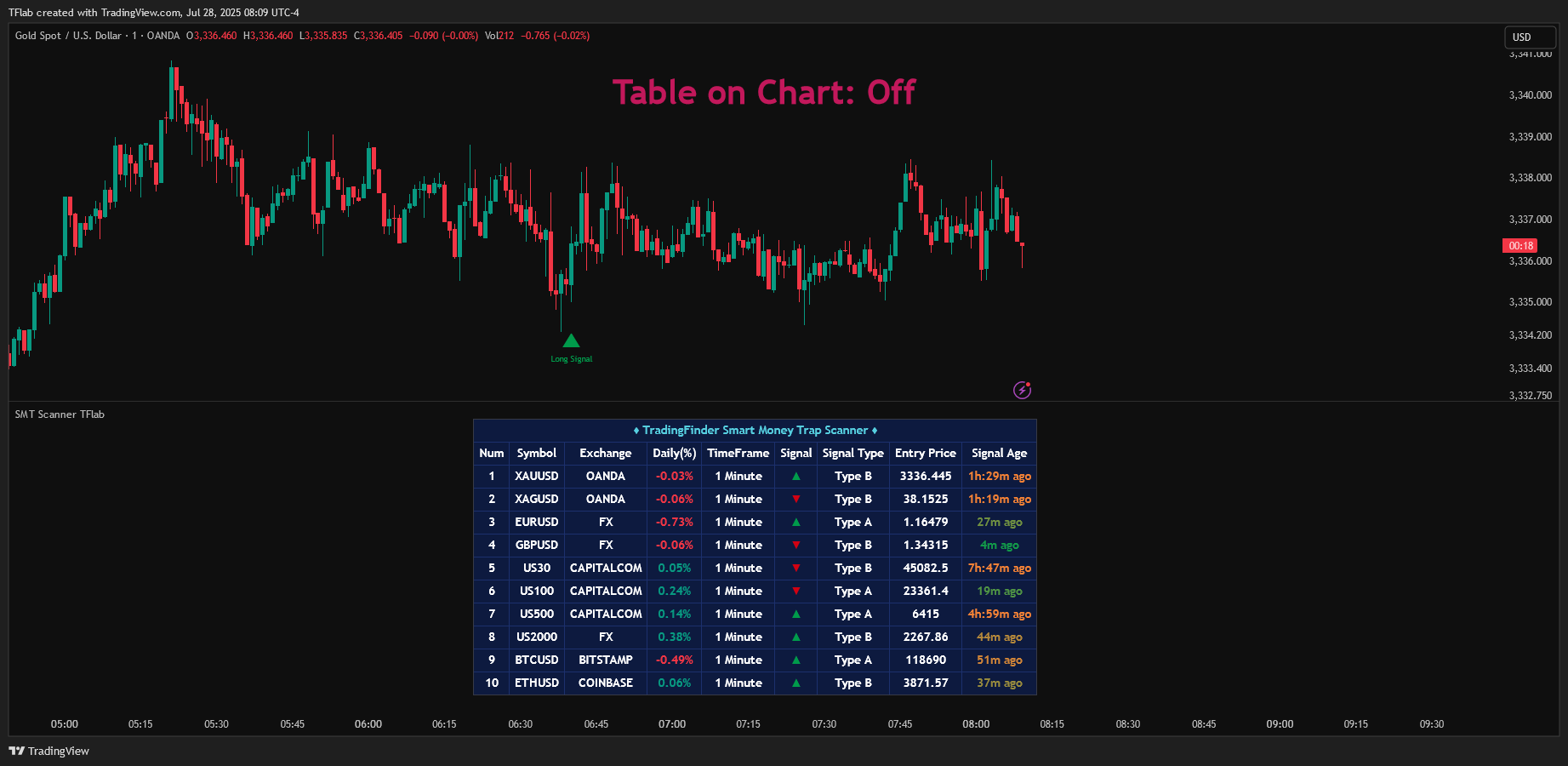1568x766 pixels.
Task: Click the purple lightning bolt icon
Action: pyautogui.click(x=1022, y=390)
